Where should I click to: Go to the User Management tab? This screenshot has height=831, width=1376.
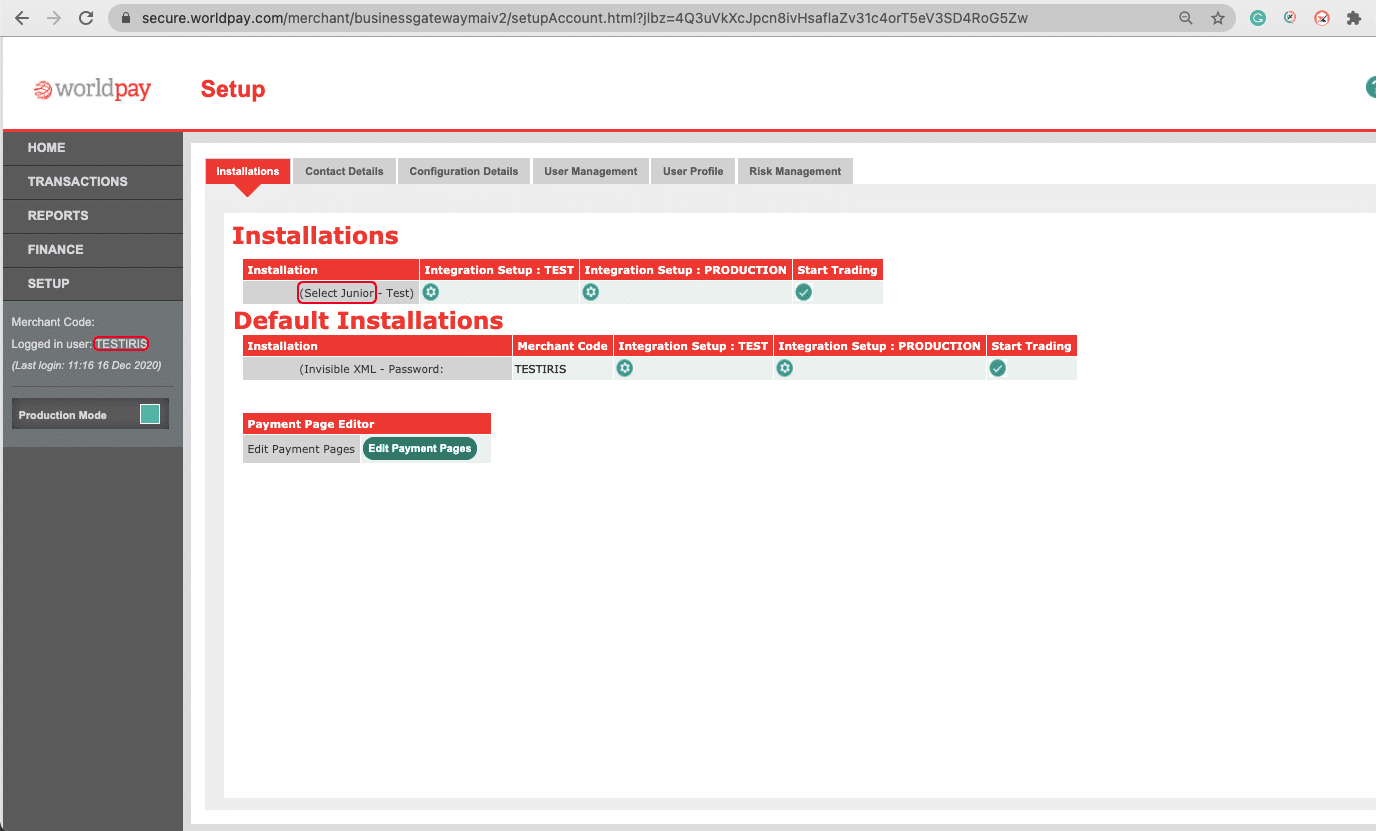[590, 171]
